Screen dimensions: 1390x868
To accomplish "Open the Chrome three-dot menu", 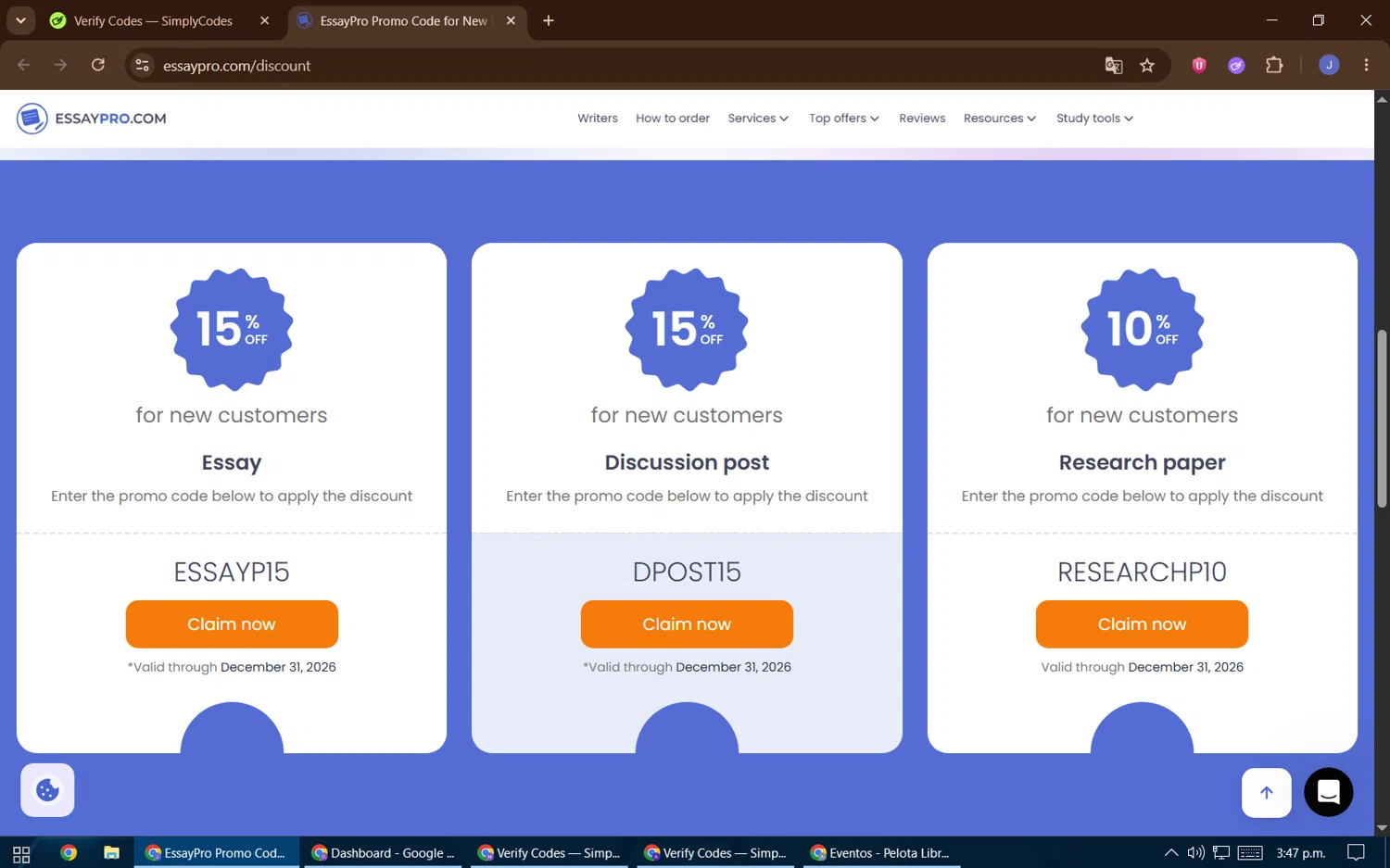I will [1366, 65].
